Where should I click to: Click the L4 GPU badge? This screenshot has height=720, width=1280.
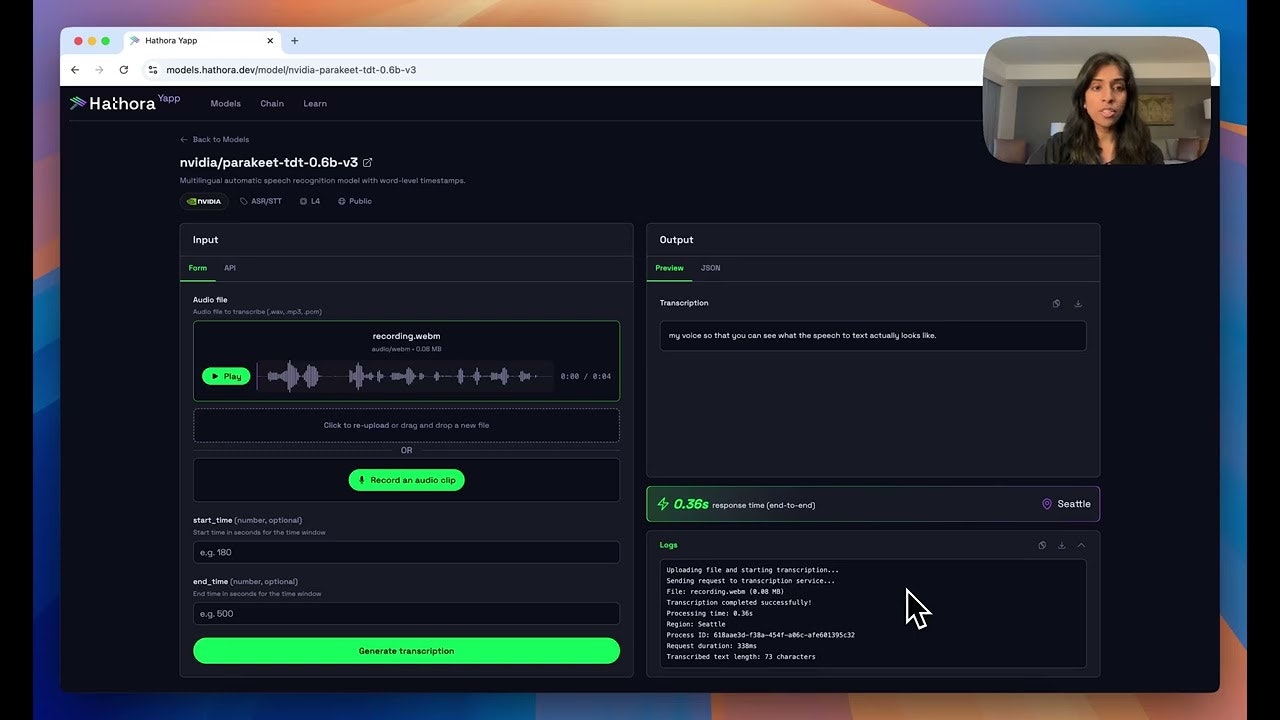(309, 201)
